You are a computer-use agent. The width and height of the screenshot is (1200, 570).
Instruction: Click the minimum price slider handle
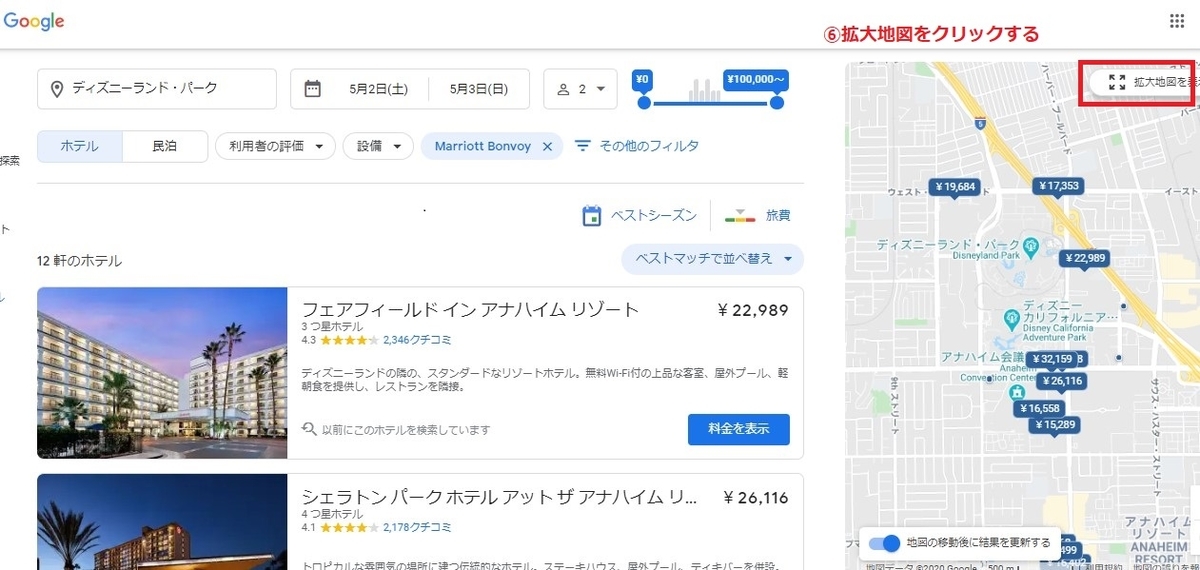pyautogui.click(x=644, y=102)
